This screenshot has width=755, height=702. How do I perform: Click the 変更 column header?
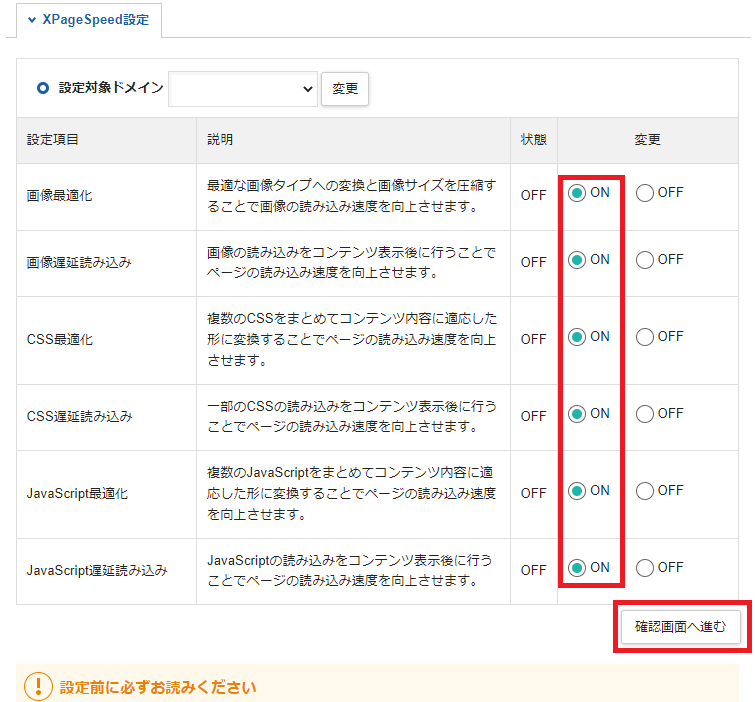(647, 140)
